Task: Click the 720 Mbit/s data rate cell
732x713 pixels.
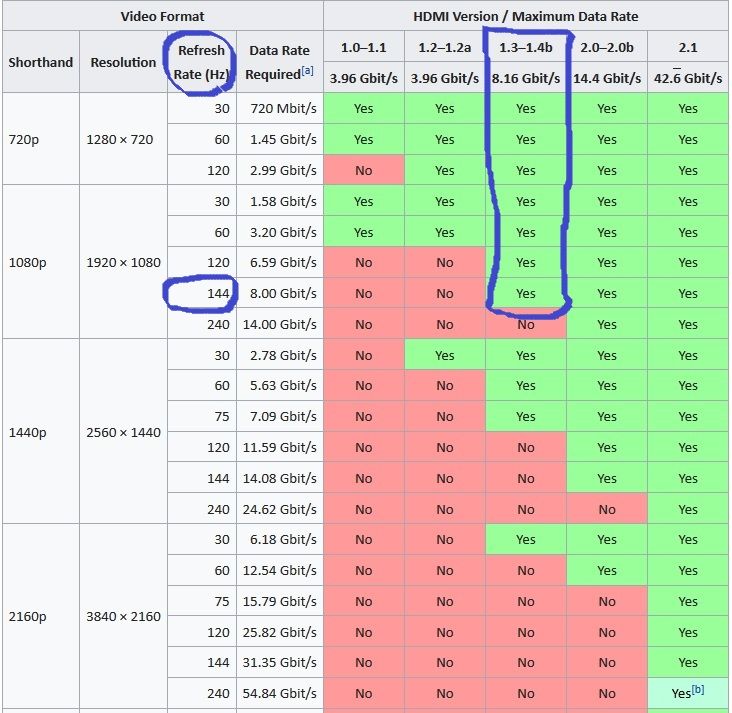Action: (x=283, y=109)
